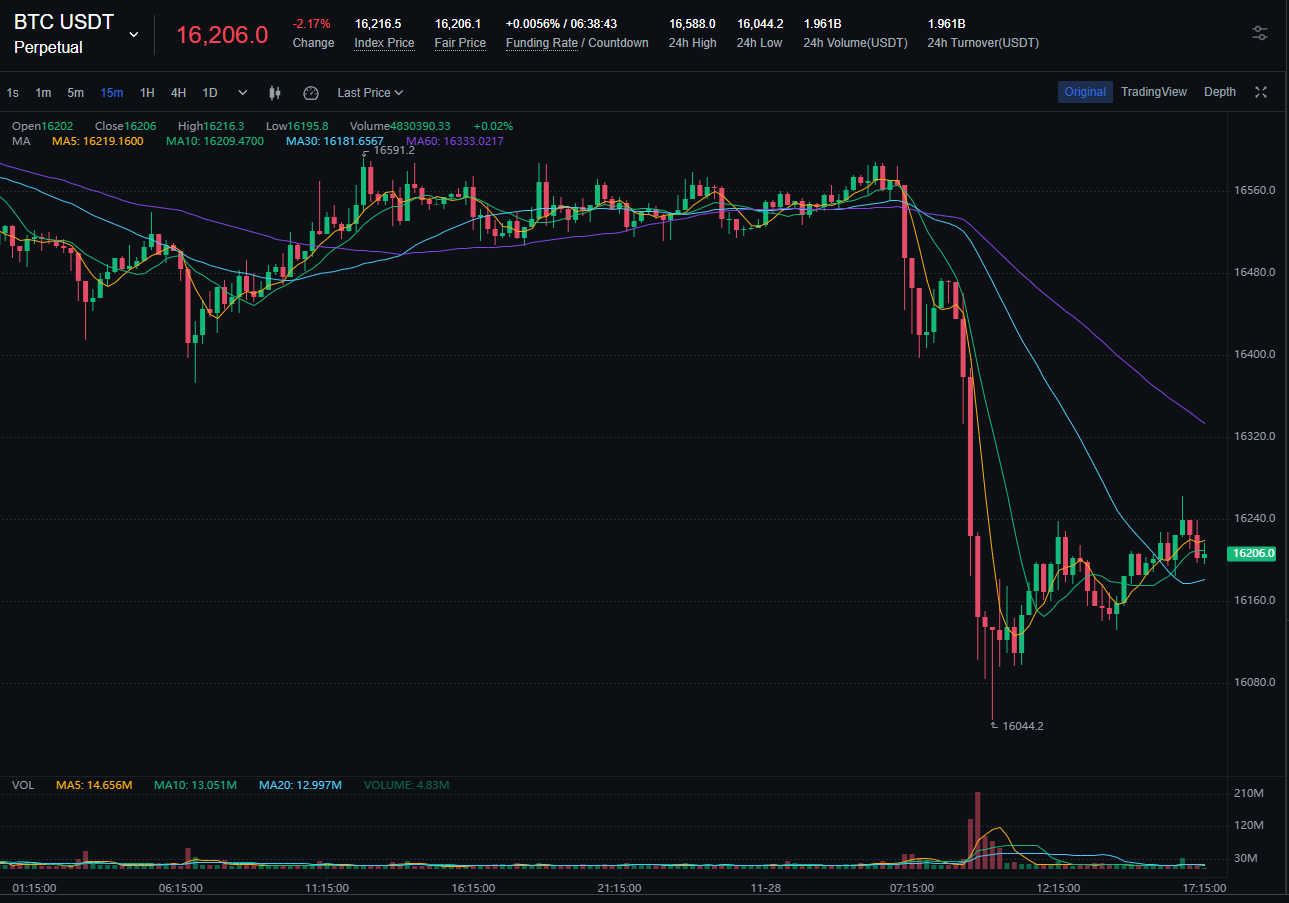Image resolution: width=1289 pixels, height=903 pixels.
Task: Click the green 16206.0 current price tag
Action: (x=1252, y=553)
